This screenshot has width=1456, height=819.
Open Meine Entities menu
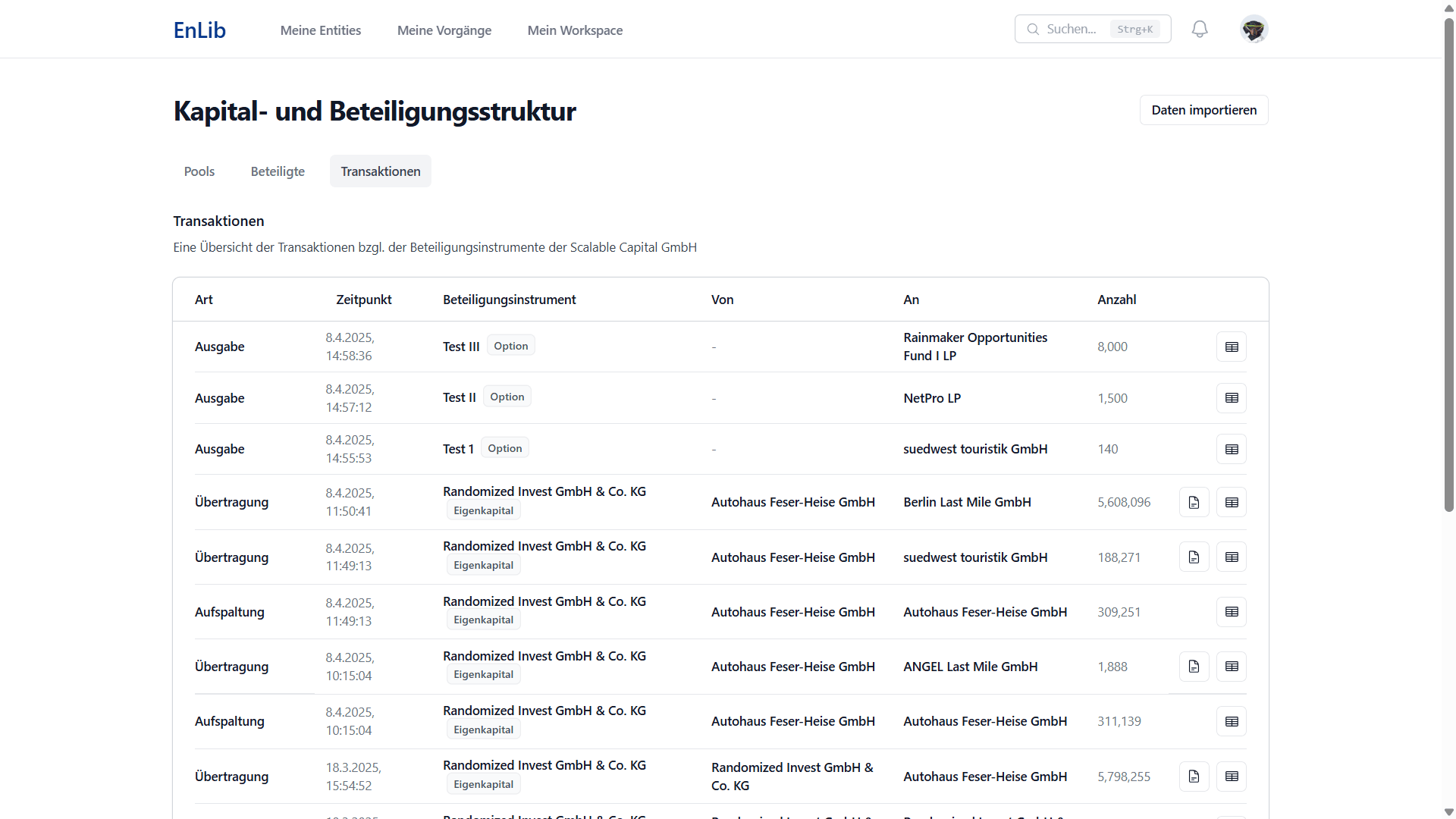pos(321,30)
